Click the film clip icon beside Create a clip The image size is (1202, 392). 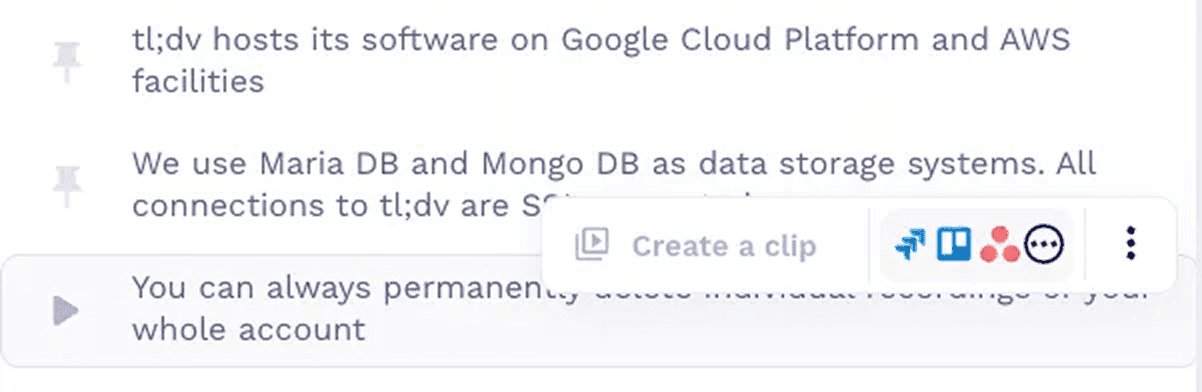[x=592, y=245]
